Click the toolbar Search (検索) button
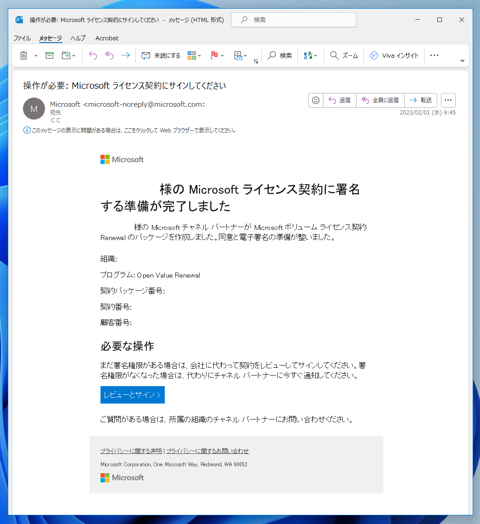The width and height of the screenshot is (480, 524). [x=280, y=55]
